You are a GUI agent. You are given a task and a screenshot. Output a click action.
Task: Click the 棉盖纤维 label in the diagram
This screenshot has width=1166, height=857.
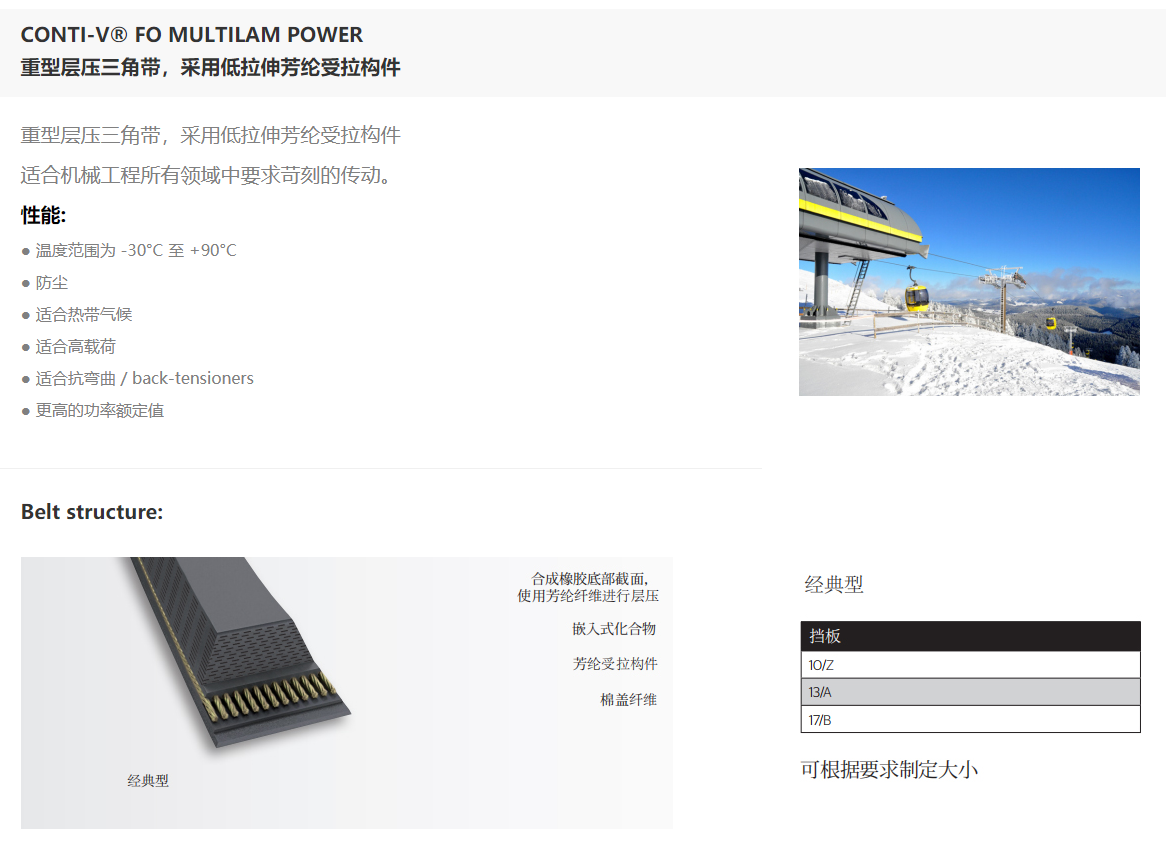pos(629,699)
